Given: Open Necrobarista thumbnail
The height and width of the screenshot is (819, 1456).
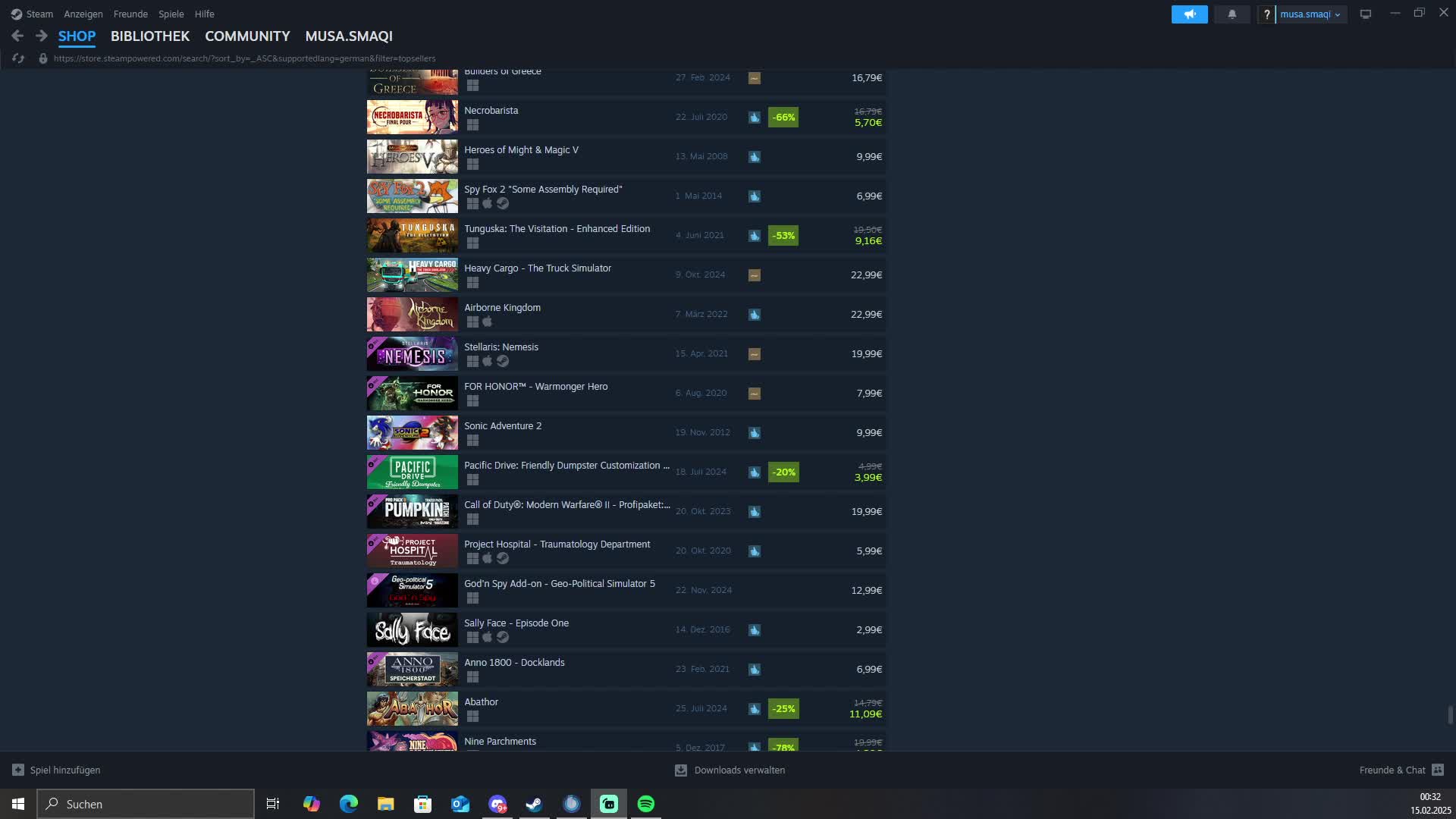Looking at the screenshot, I should [x=413, y=117].
